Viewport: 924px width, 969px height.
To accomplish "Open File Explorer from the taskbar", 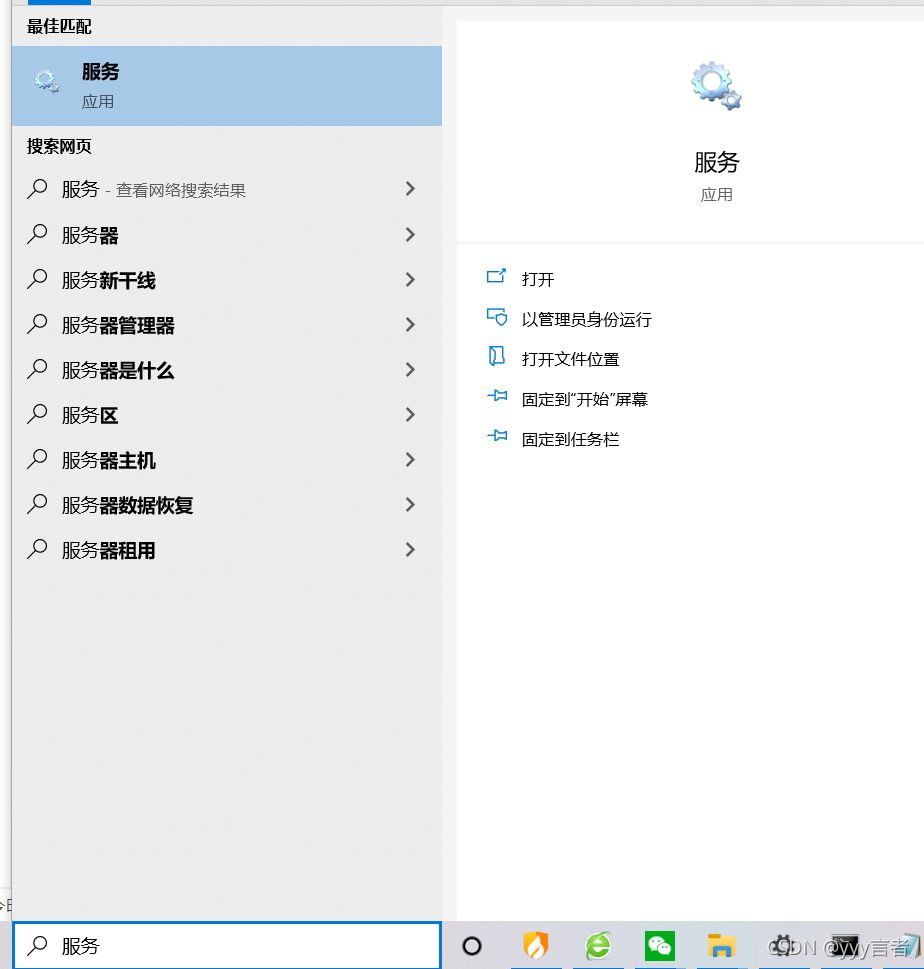I will click(x=720, y=944).
